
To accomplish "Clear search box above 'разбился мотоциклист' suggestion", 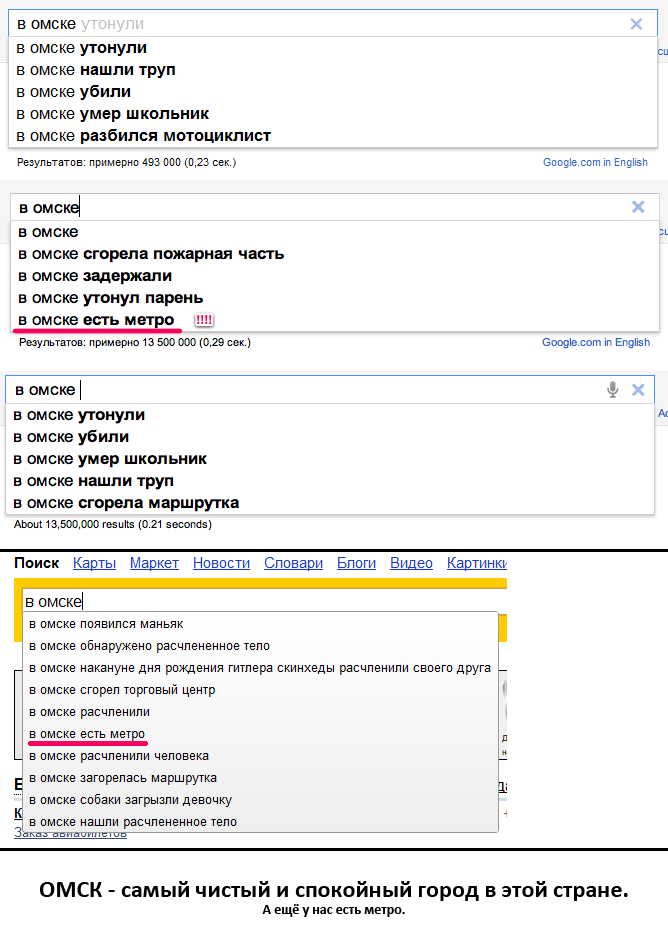I will pos(636,24).
